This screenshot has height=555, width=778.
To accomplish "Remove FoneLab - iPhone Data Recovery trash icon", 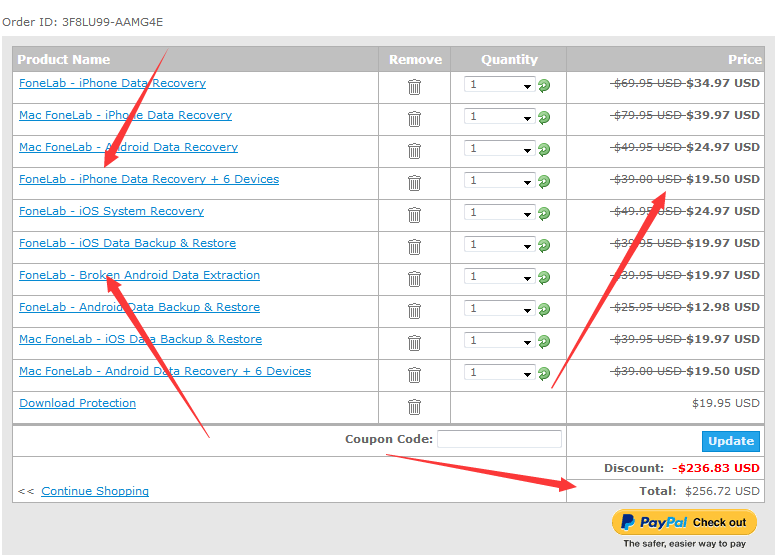I will [414, 87].
